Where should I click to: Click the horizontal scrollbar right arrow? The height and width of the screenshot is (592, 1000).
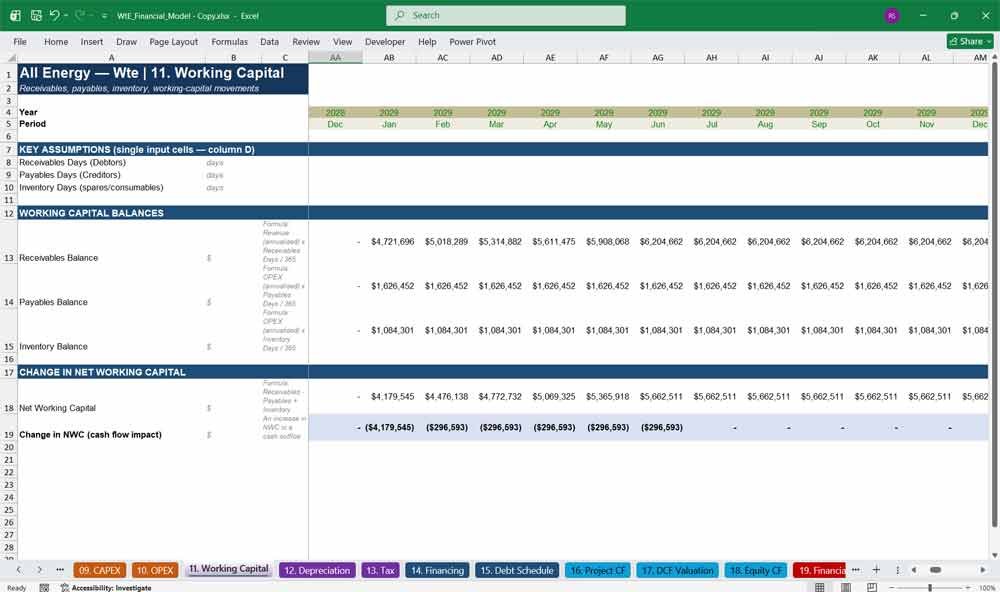tap(983, 570)
